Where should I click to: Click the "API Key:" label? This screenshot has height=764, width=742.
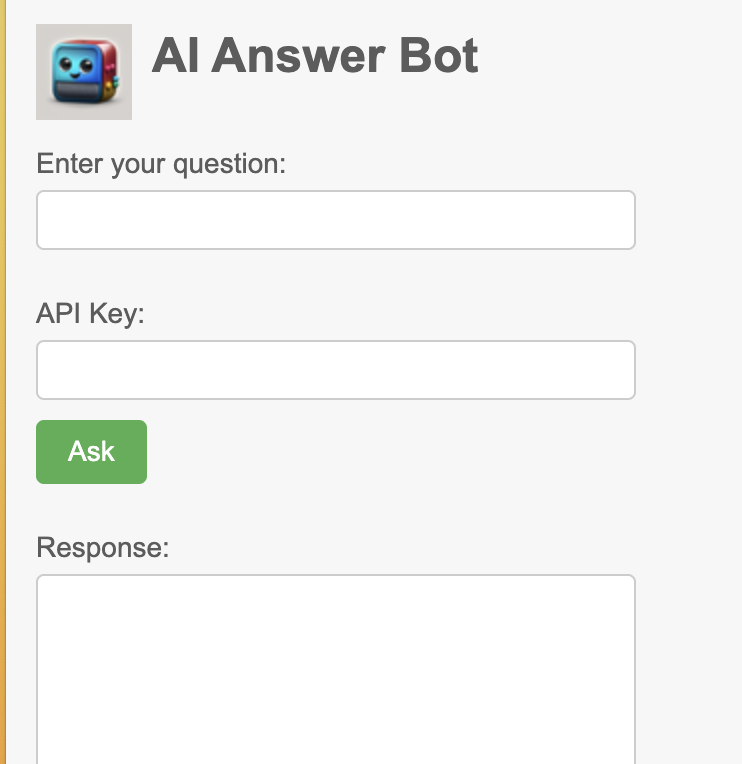coord(91,313)
